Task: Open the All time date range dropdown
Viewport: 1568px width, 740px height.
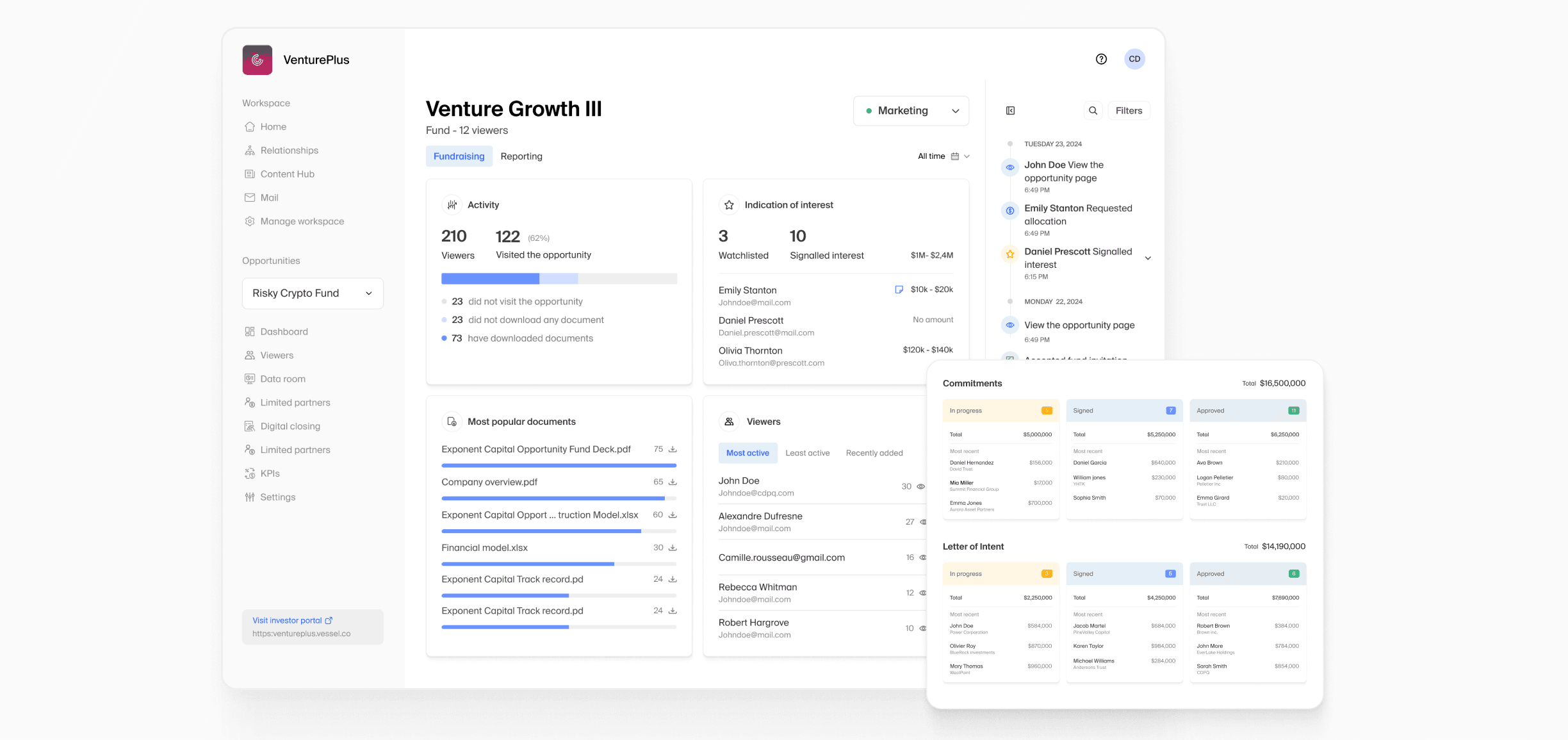Action: 943,156
